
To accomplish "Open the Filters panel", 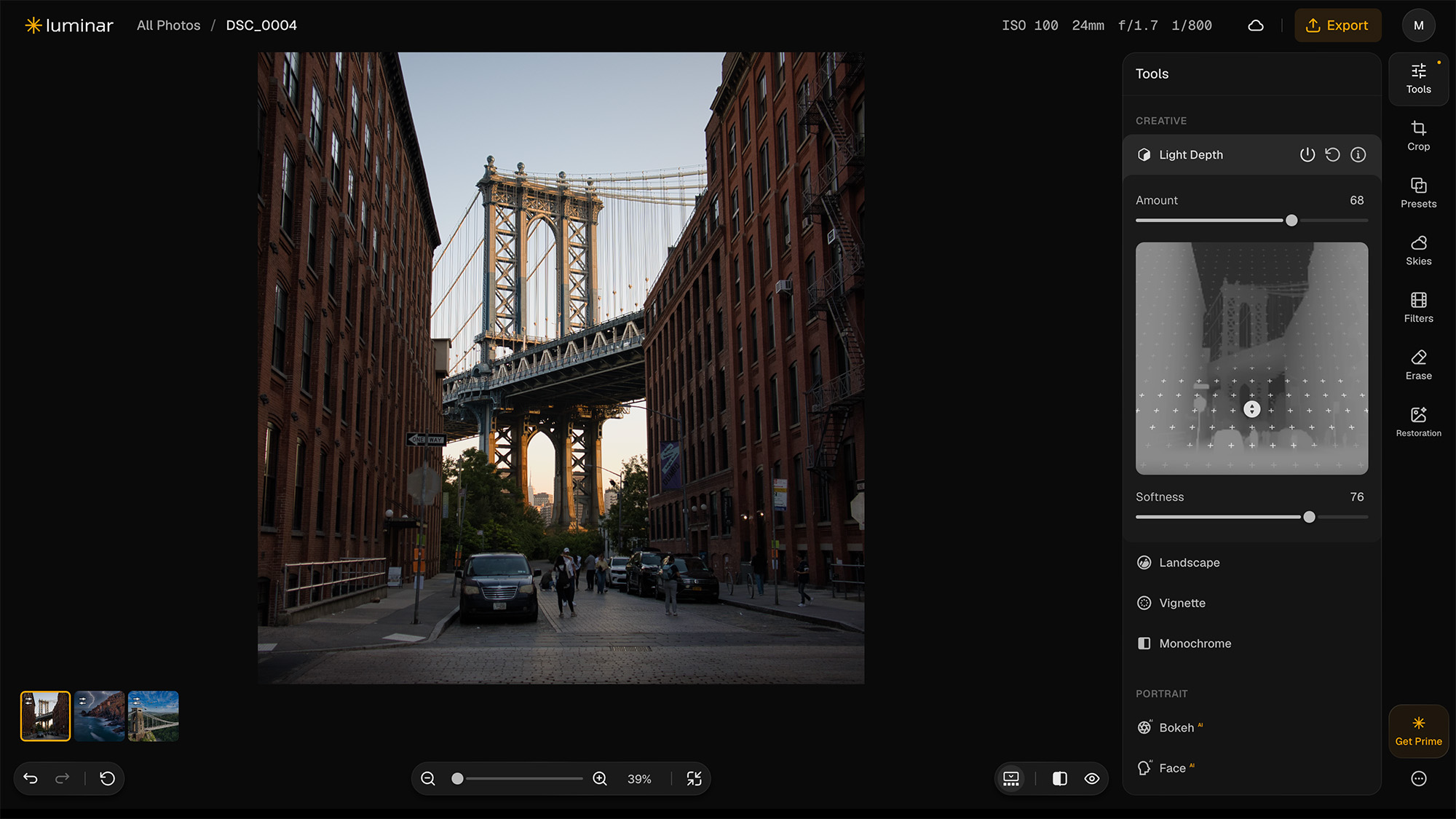I will pyautogui.click(x=1418, y=308).
